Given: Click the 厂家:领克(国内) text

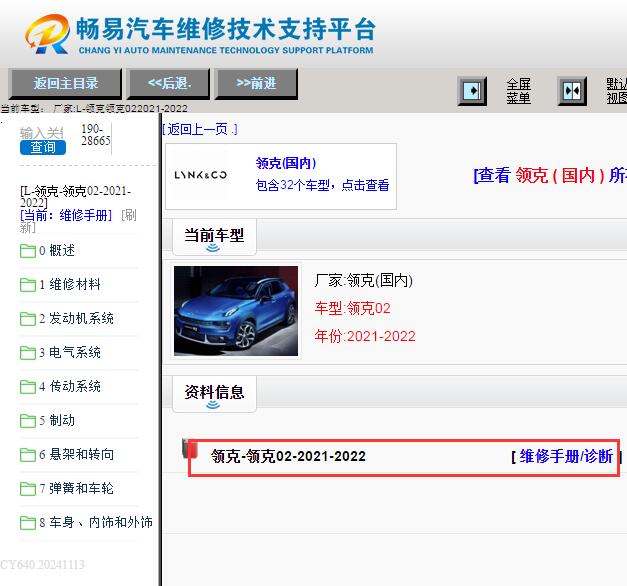Looking at the screenshot, I should coord(363,280).
